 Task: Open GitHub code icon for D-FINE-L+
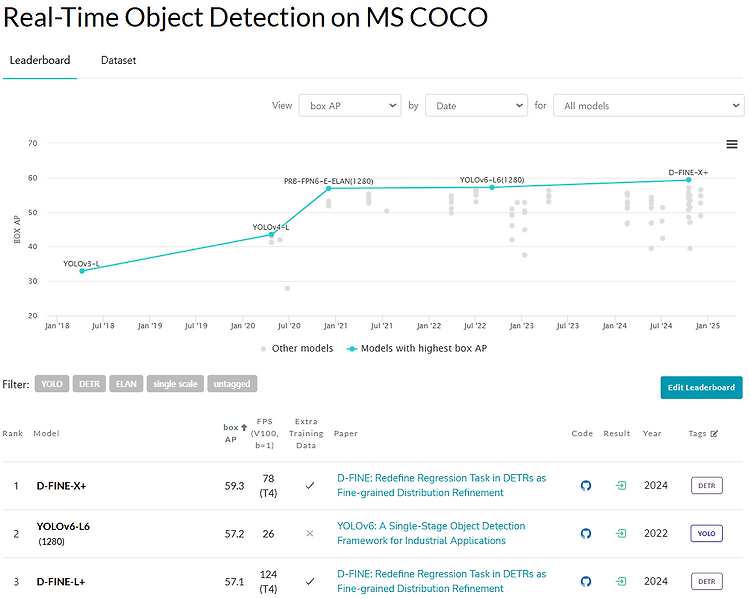pos(585,581)
